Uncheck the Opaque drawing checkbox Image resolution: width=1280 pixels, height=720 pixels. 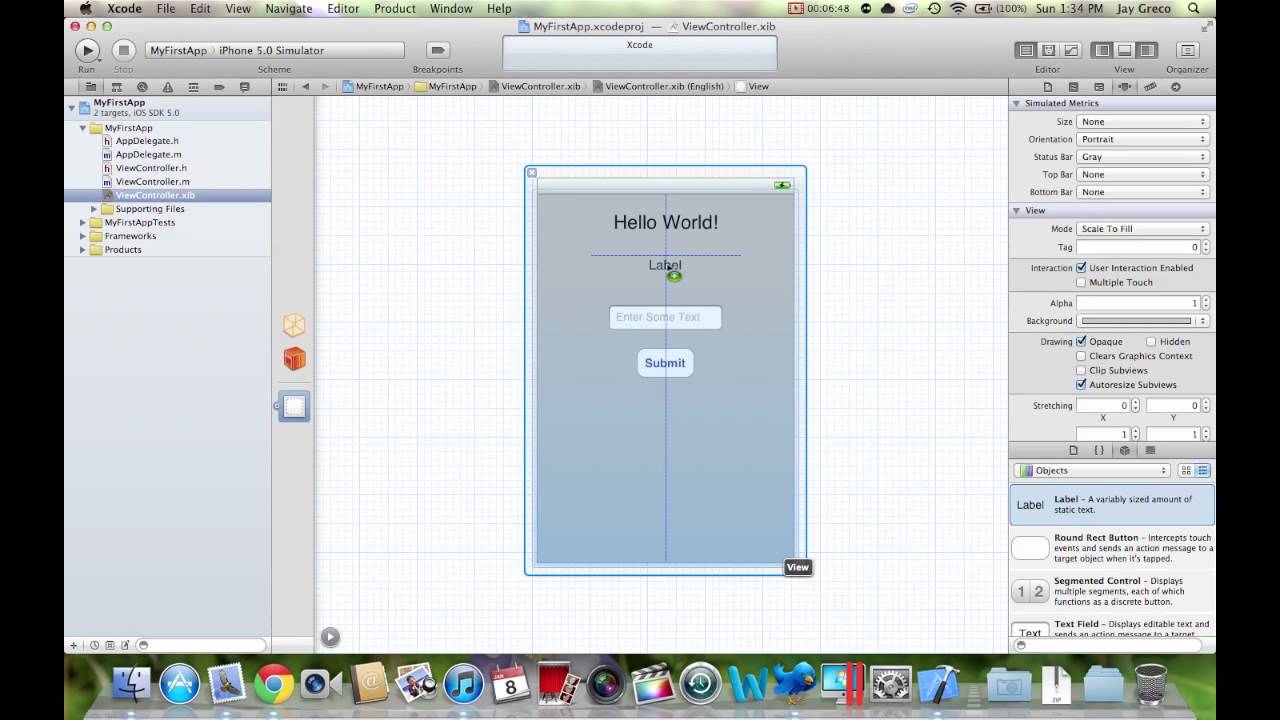click(x=1081, y=341)
